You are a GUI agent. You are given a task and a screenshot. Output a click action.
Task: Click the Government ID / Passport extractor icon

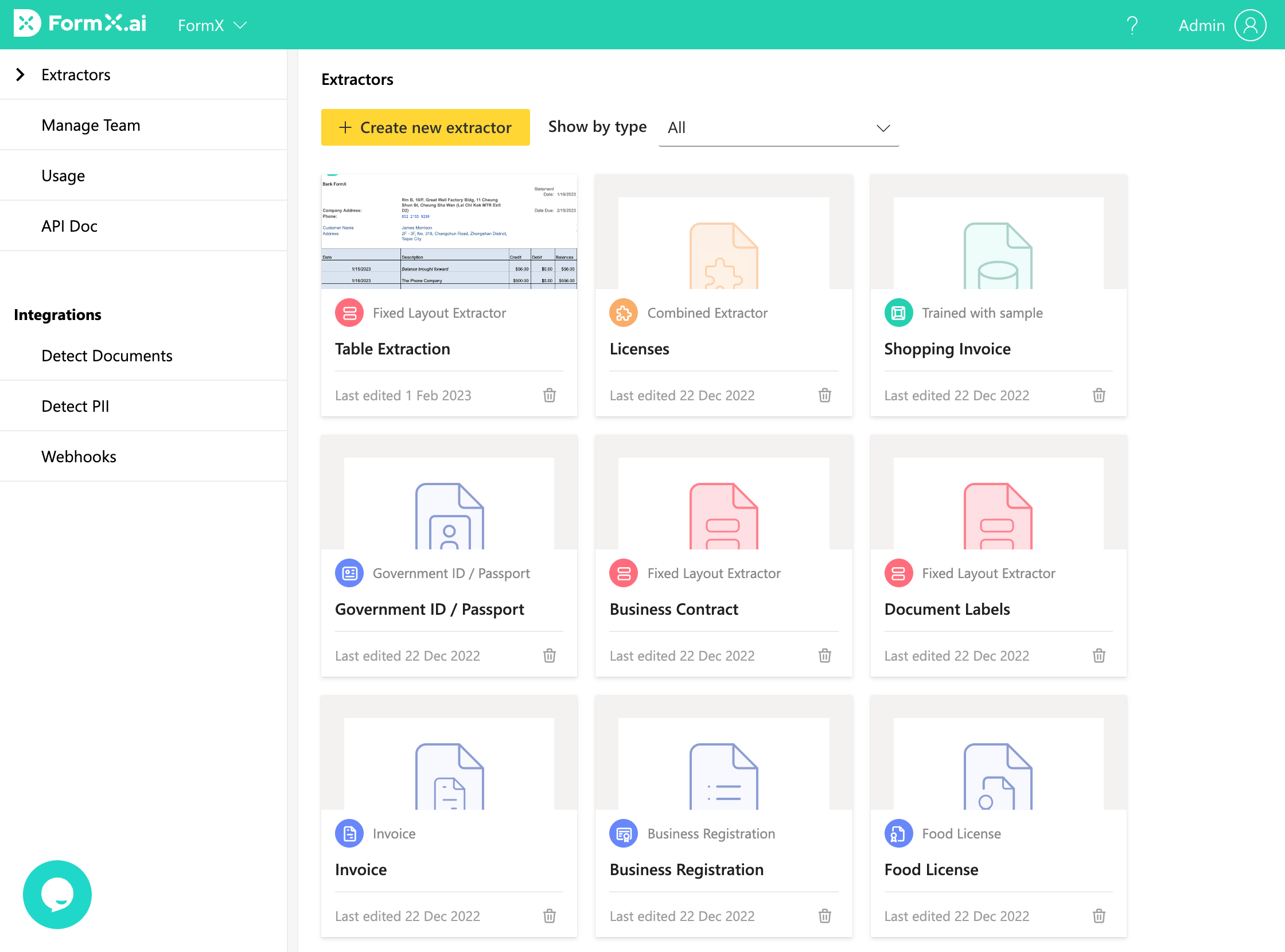pyautogui.click(x=349, y=573)
